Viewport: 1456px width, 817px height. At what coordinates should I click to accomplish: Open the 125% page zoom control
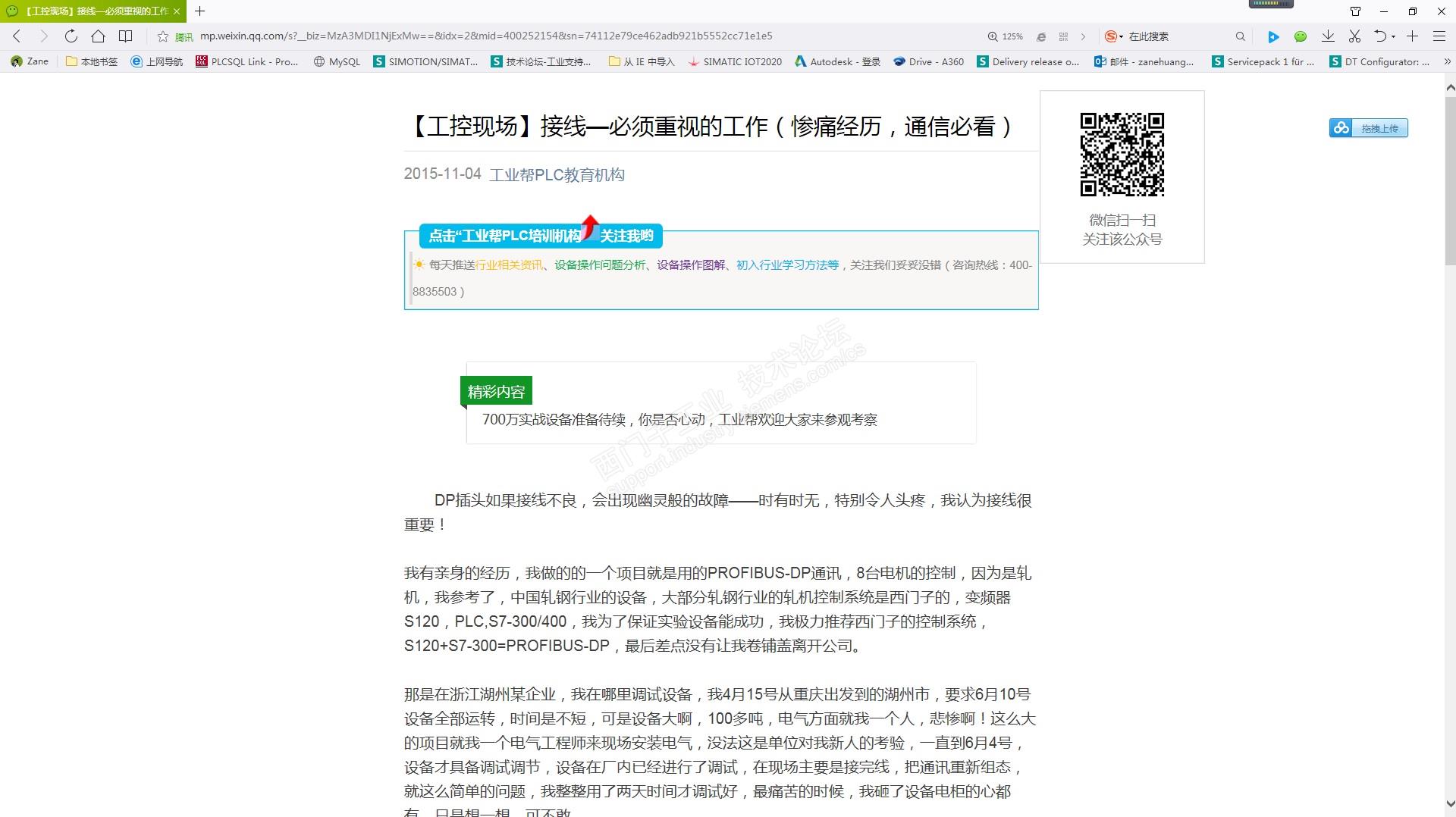tap(1006, 36)
